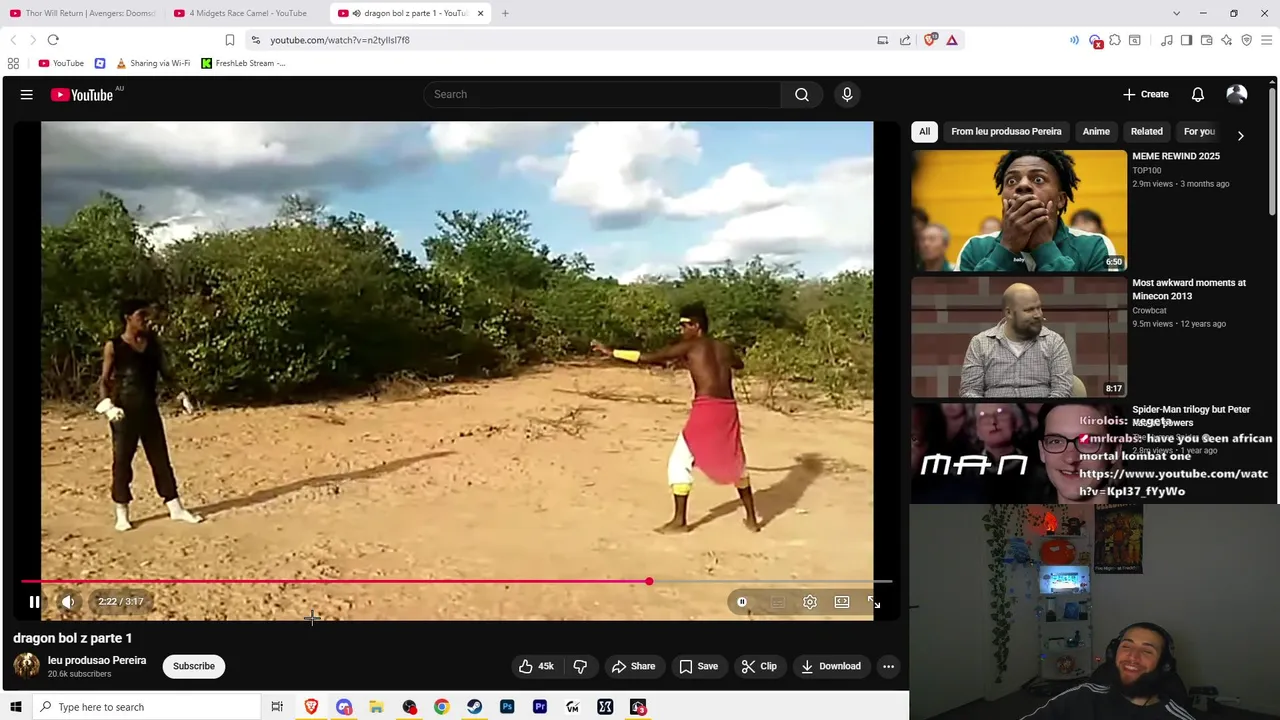Open video player settings gear

(810, 602)
